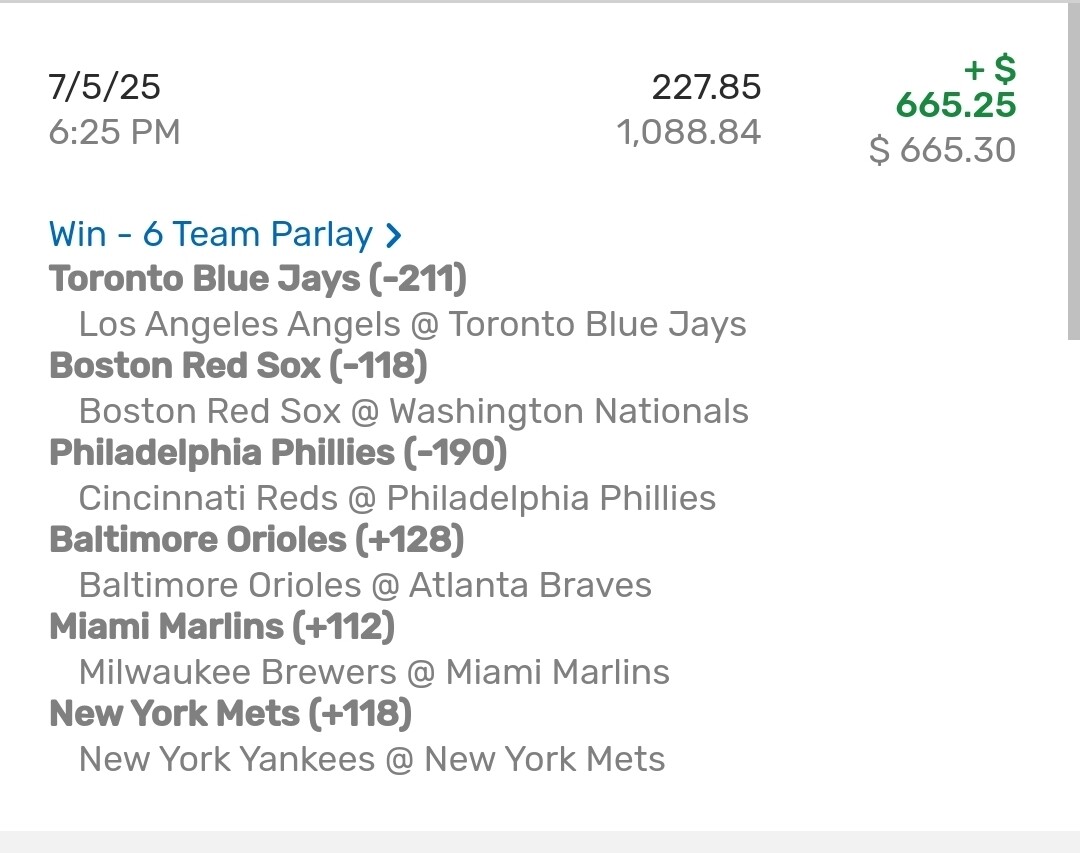Image resolution: width=1080 pixels, height=853 pixels.
Task: Tap New York Yankees @ New York Mets matchup
Action: click(x=372, y=759)
